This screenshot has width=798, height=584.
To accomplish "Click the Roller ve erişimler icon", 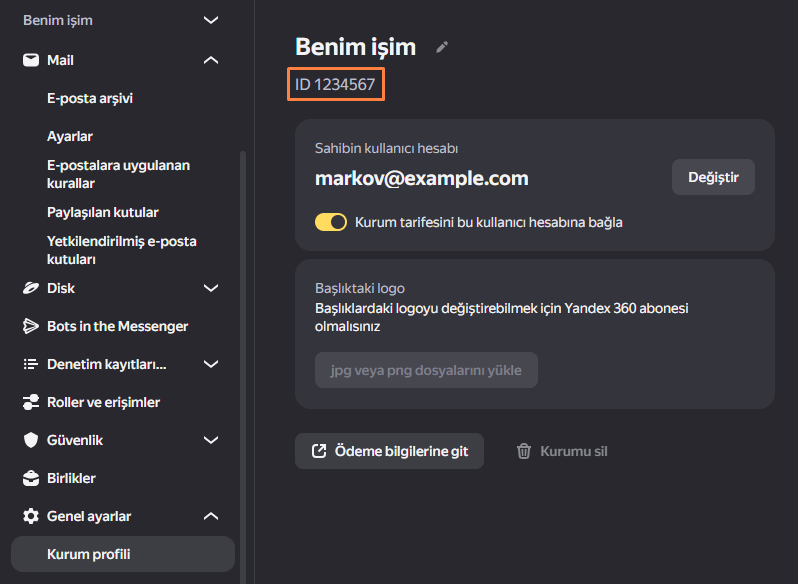I will click(x=31, y=402).
